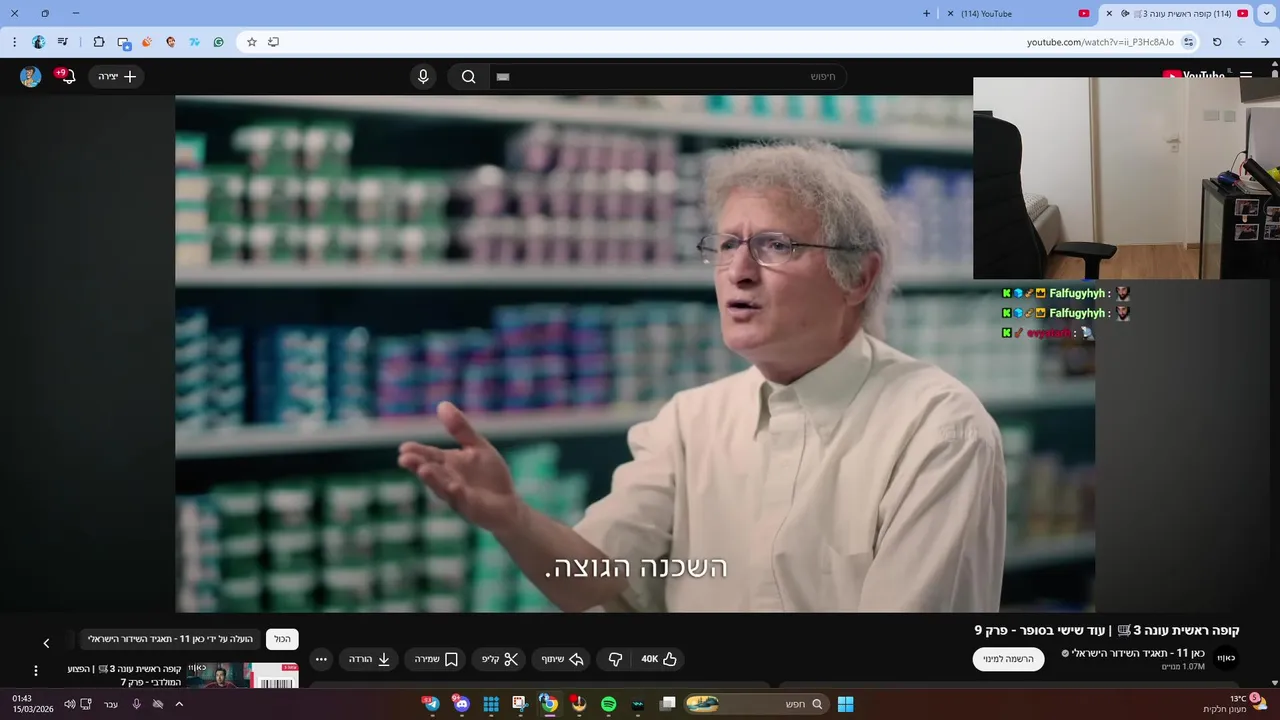This screenshot has width=1280, height=720.
Task: Open Telegram from the taskbar
Action: [431, 704]
